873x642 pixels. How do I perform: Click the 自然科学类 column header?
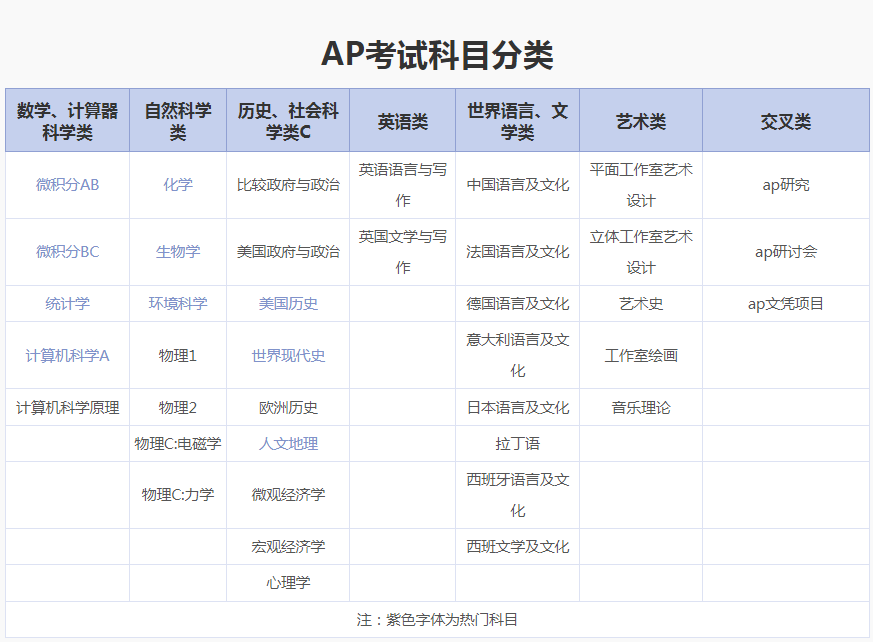(x=178, y=120)
